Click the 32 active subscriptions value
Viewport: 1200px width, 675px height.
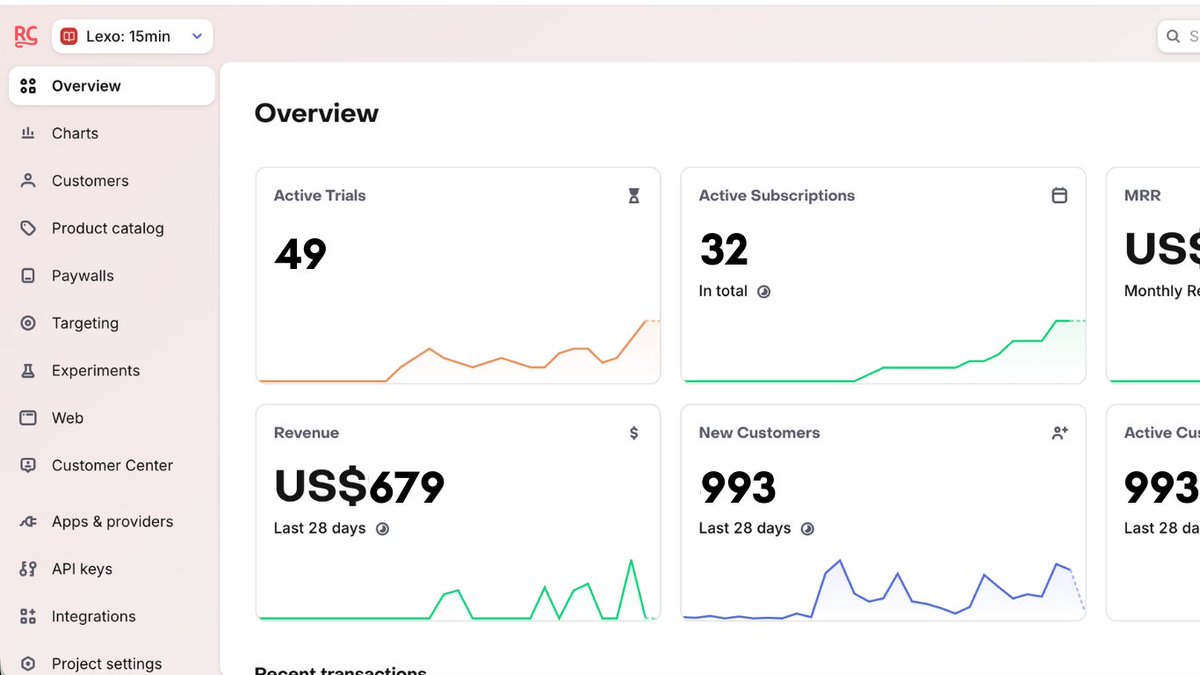click(x=724, y=250)
